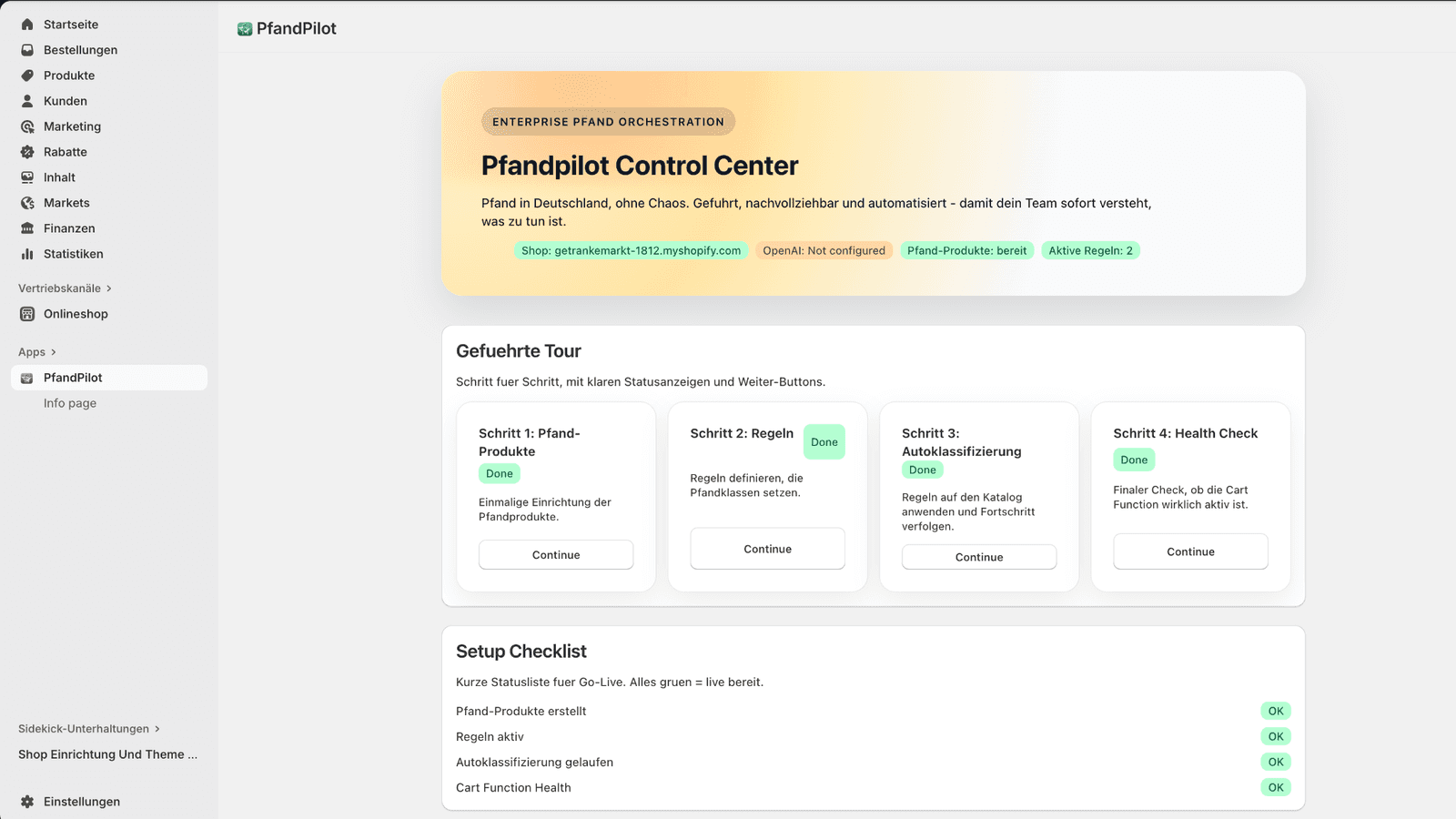1456x819 pixels.
Task: Open Bestellungen via its inbox icon
Action: coord(27,50)
